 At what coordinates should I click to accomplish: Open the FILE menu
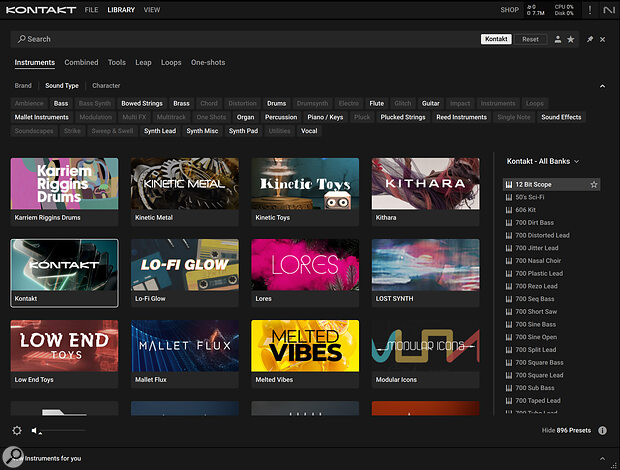pos(91,10)
